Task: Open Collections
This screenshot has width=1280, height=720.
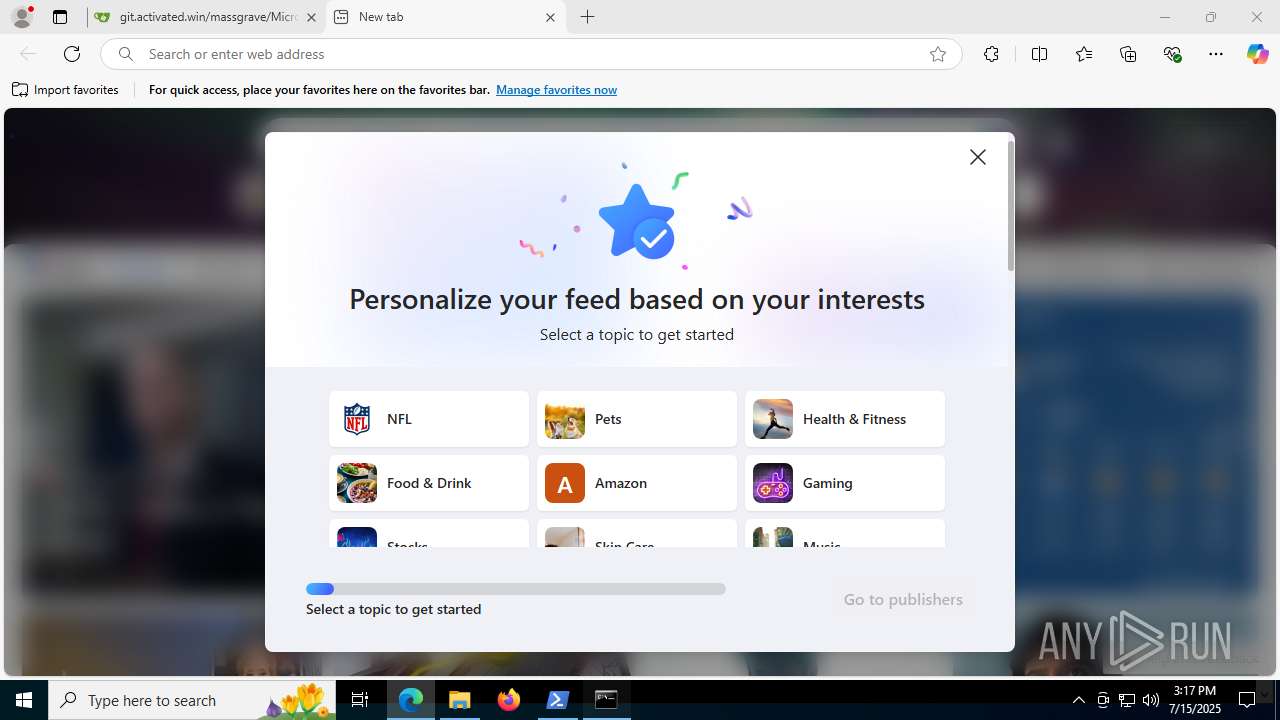Action: point(1128,54)
